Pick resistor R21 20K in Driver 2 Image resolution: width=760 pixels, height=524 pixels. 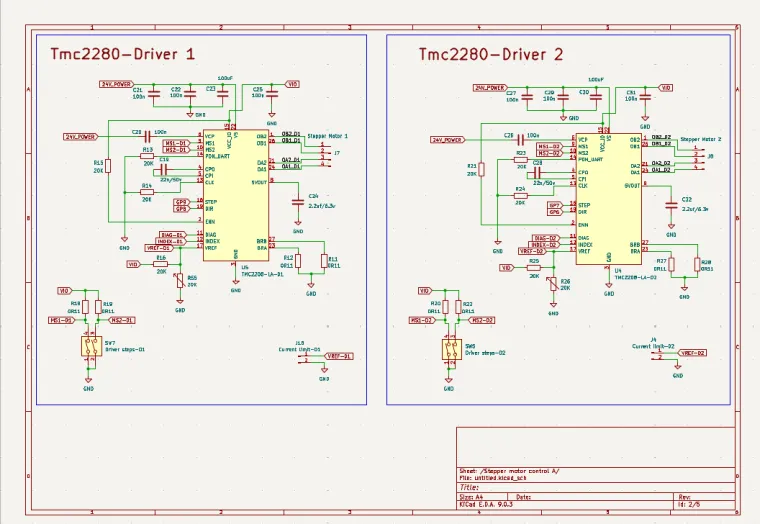pos(481,170)
